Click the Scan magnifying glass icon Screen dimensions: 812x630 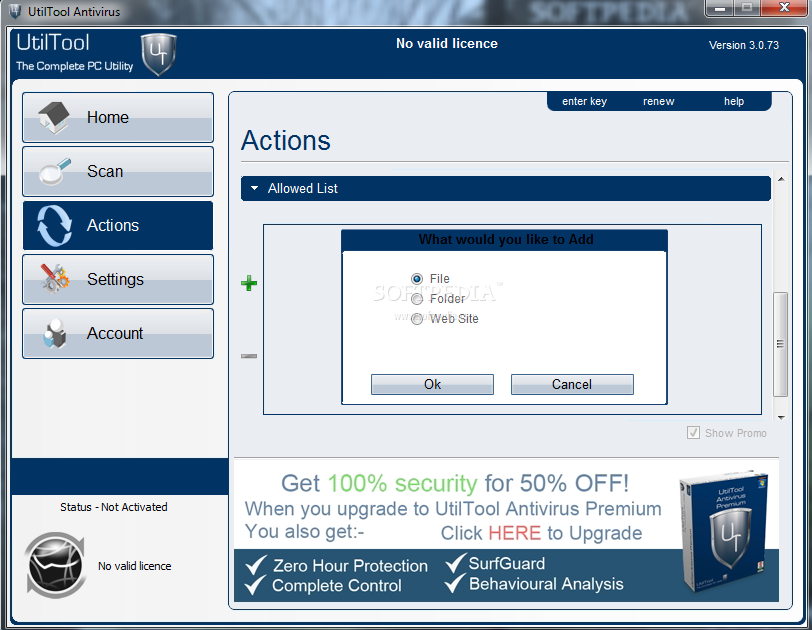point(55,171)
